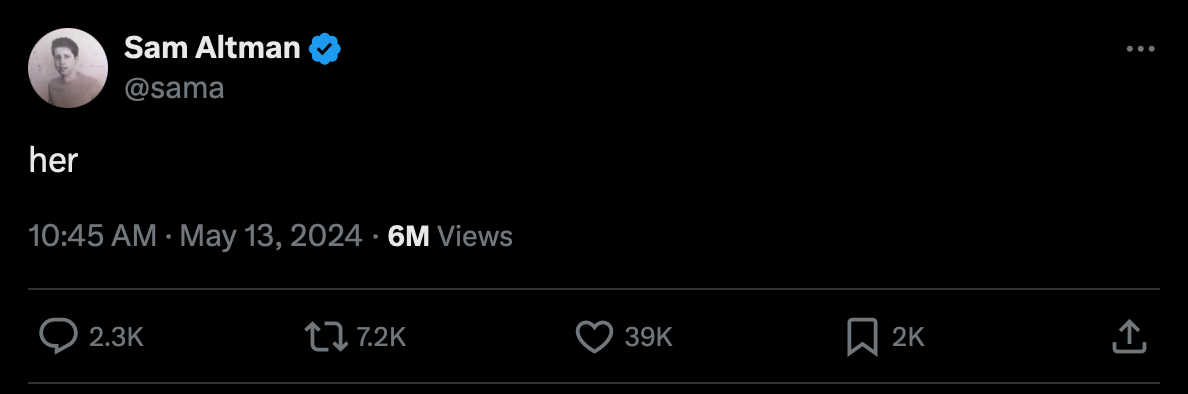Viewport: 1188px width, 394px height.
Task: Click the word Views beside 6M
Action: tap(475, 236)
